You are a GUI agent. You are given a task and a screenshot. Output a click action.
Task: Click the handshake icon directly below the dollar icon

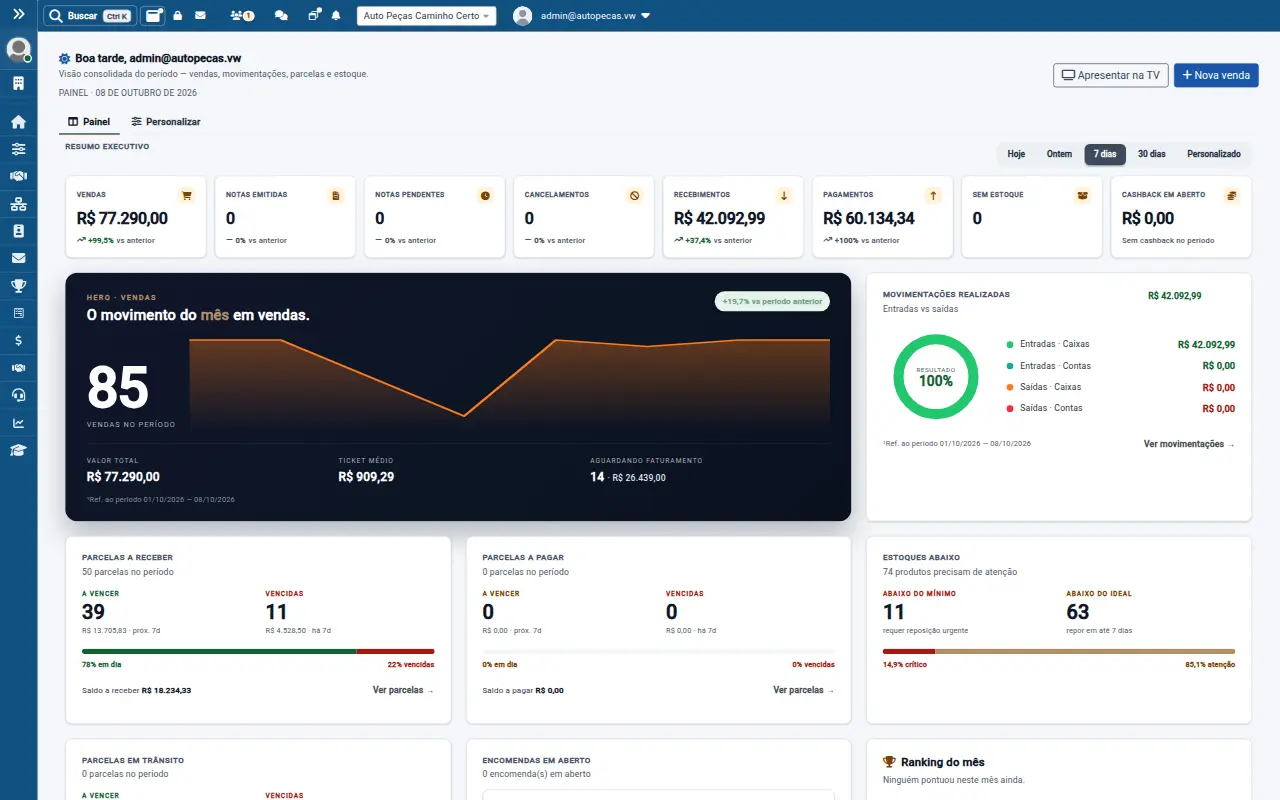(18, 368)
